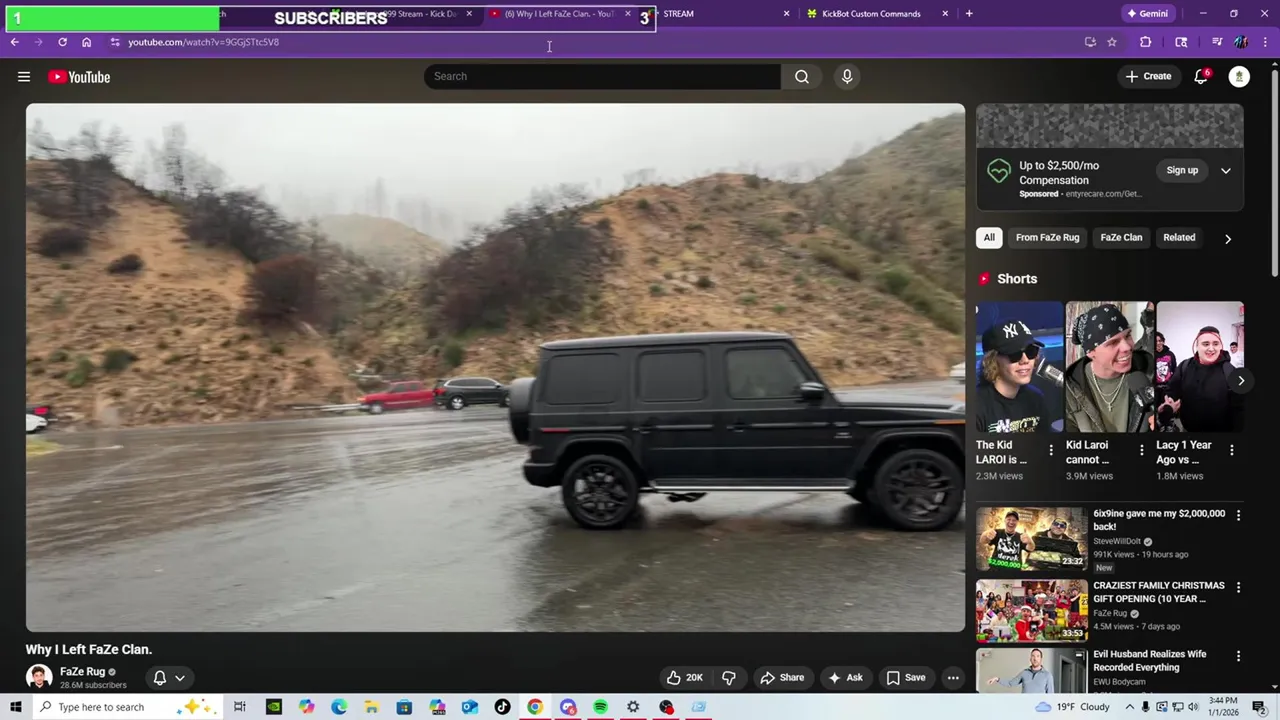This screenshot has width=1280, height=720.
Task: Open the FaZe Rug channel name link
Action: [82, 672]
